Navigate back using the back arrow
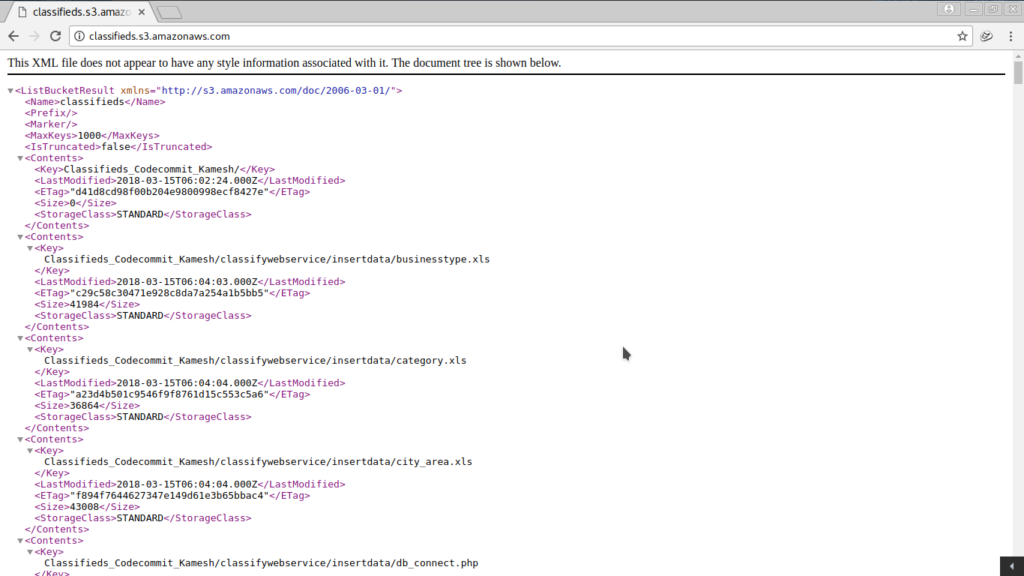1024x576 pixels. pos(12,35)
